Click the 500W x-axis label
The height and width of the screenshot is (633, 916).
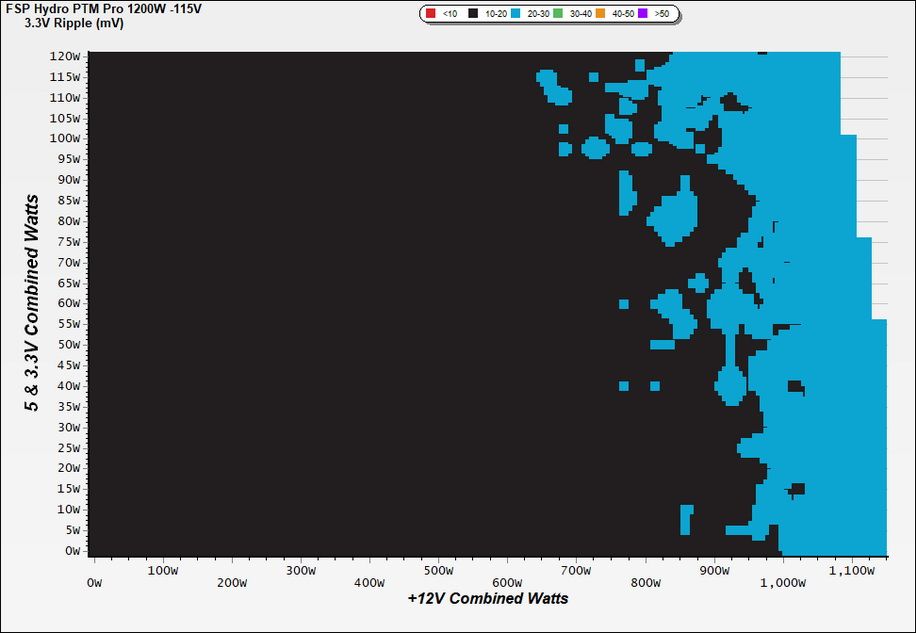pos(439,571)
